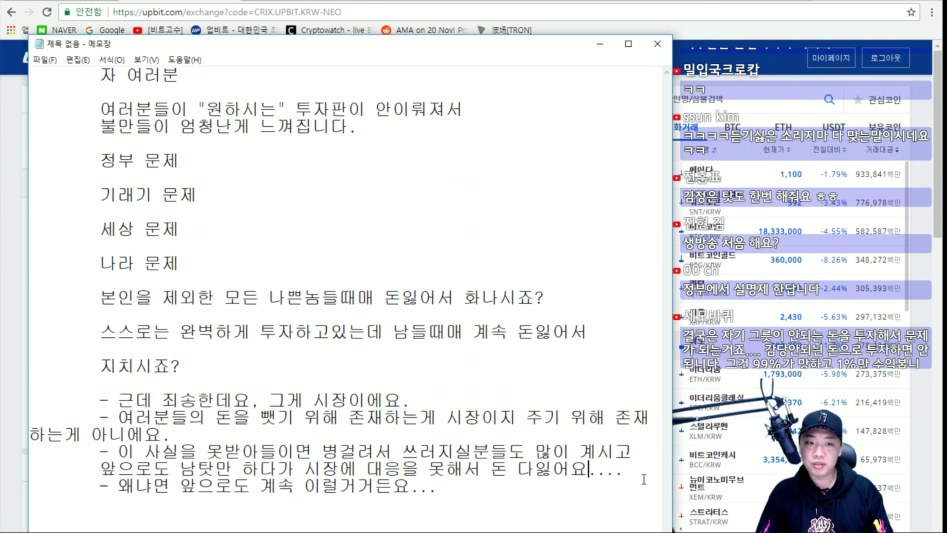The height and width of the screenshot is (533, 947).
Task: Switch to the 보유코인 tab
Action: coord(884,127)
